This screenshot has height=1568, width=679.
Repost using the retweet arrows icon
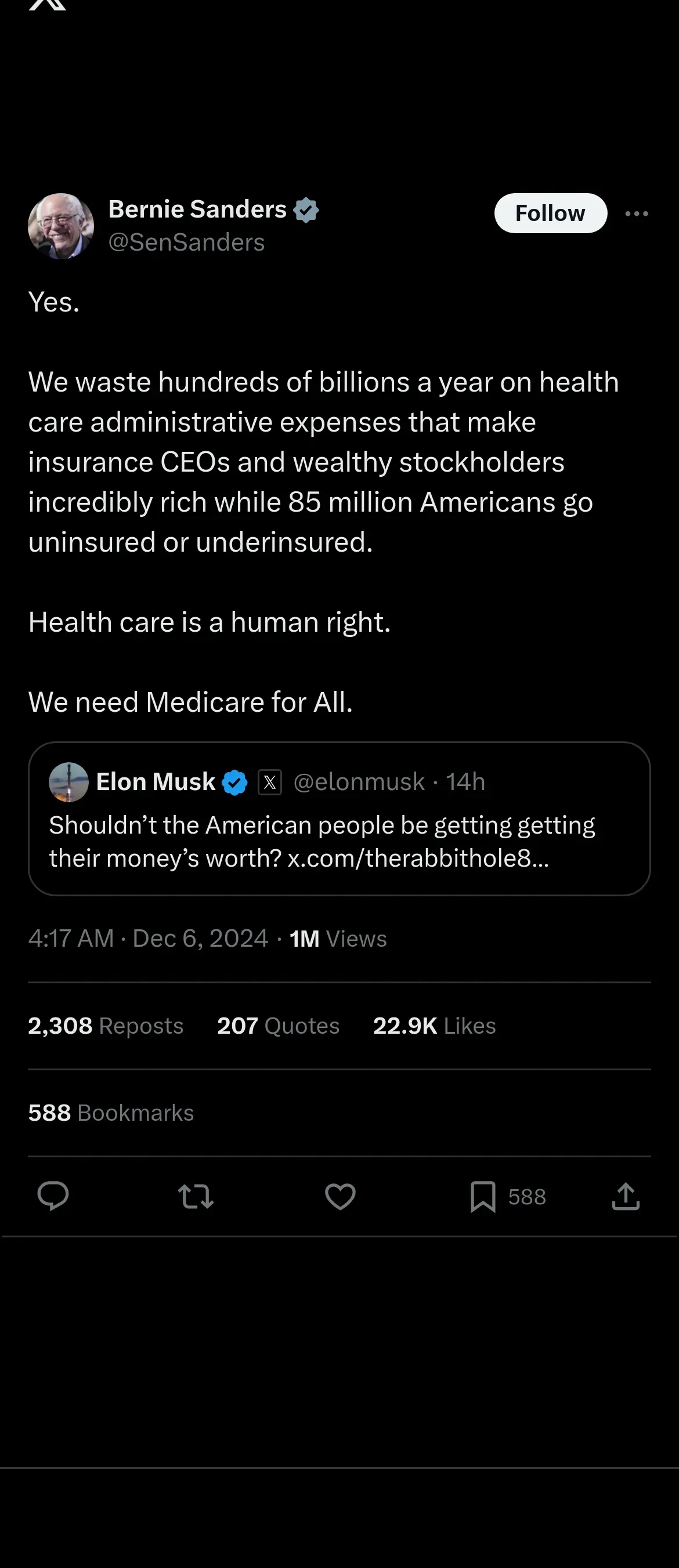click(x=196, y=1196)
